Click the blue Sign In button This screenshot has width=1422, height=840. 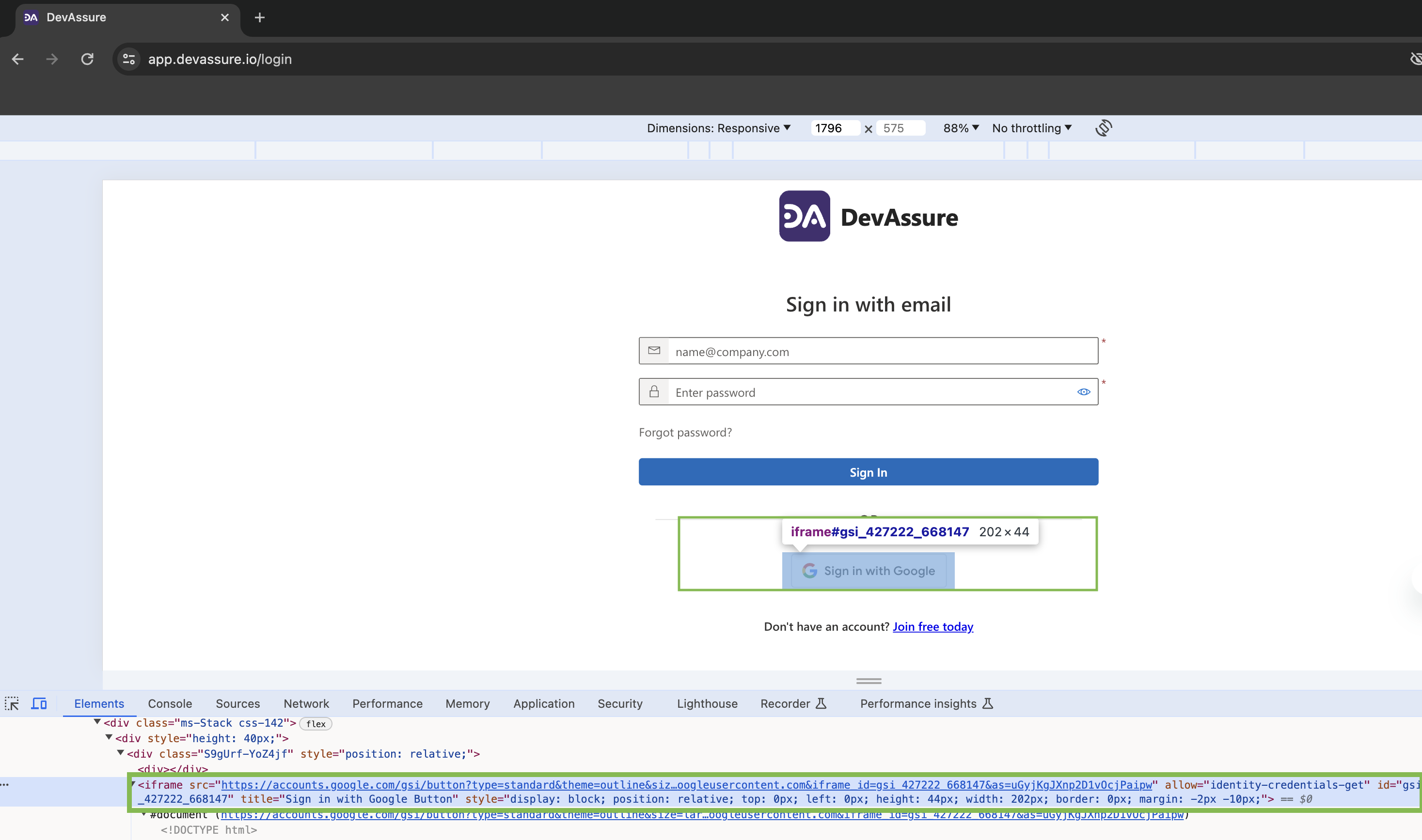(x=868, y=471)
